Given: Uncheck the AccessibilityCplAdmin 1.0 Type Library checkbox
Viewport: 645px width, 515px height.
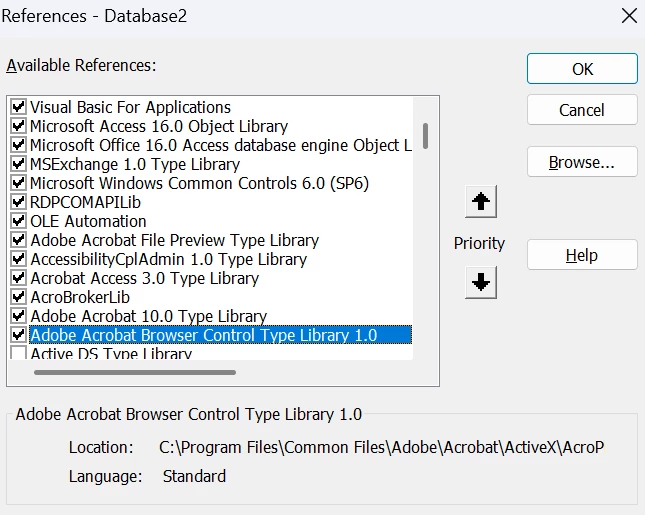Looking at the screenshot, I should [19, 259].
